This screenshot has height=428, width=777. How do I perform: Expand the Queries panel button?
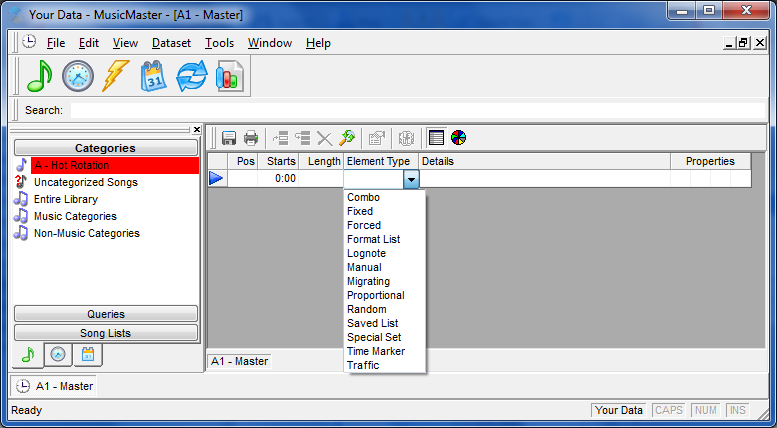106,314
